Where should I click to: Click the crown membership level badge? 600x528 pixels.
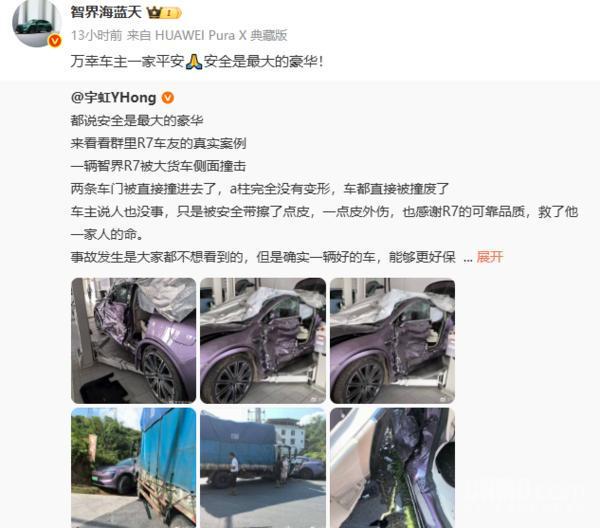click(164, 13)
